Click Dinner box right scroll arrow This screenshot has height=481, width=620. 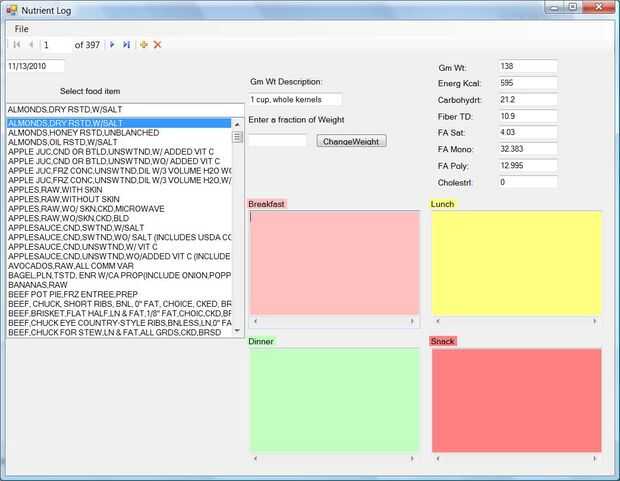click(412, 458)
